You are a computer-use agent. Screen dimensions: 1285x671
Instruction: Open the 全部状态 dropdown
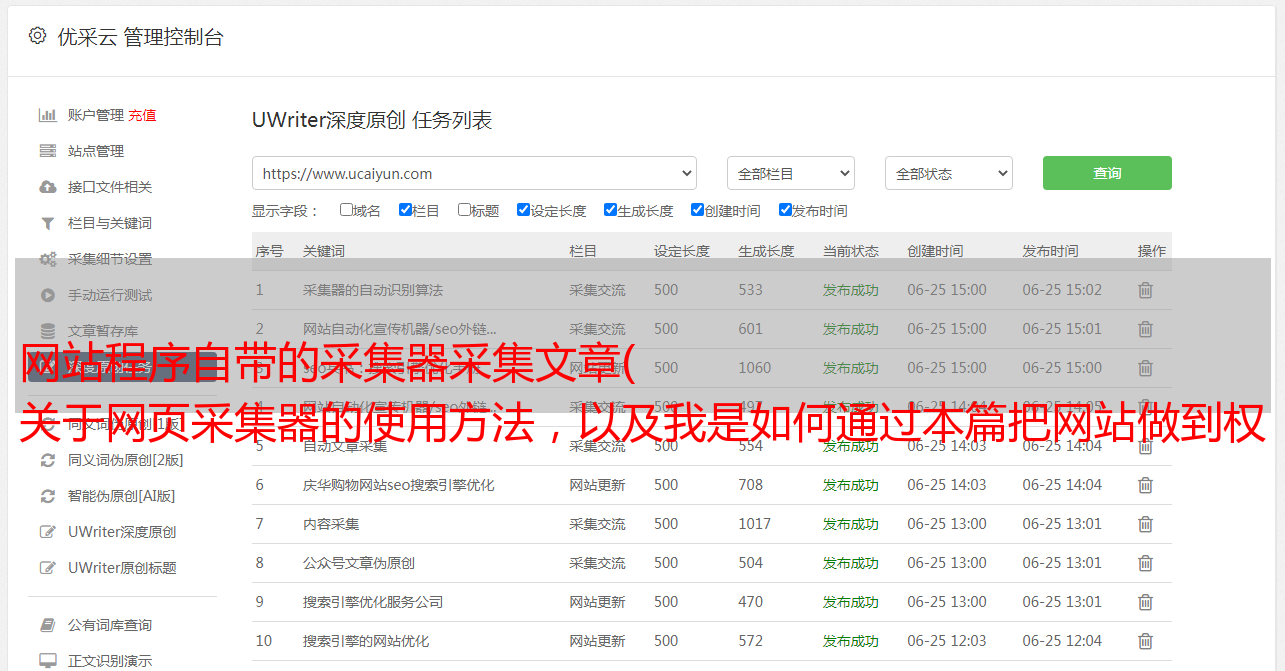click(x=949, y=173)
